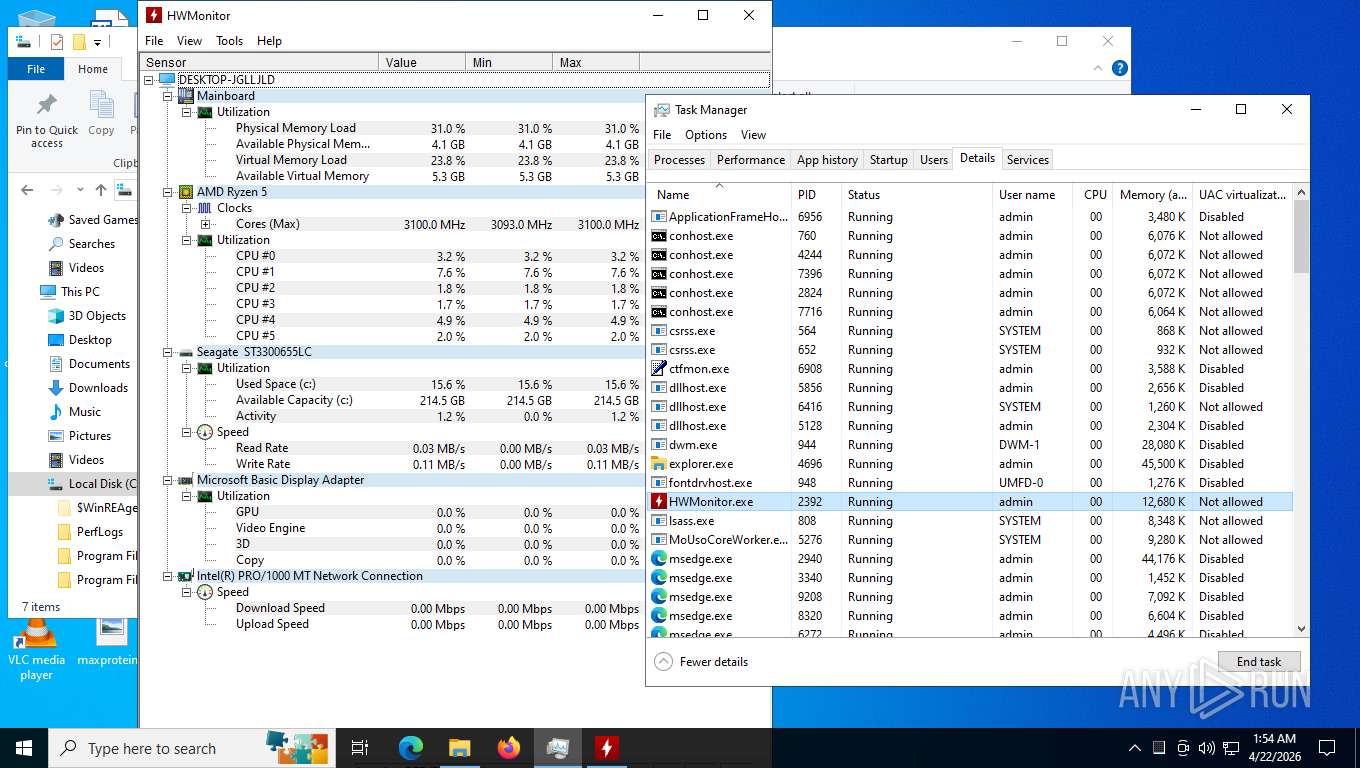Collapse the AMD Ryzen 5 node
1360x768 pixels.
pos(168,192)
